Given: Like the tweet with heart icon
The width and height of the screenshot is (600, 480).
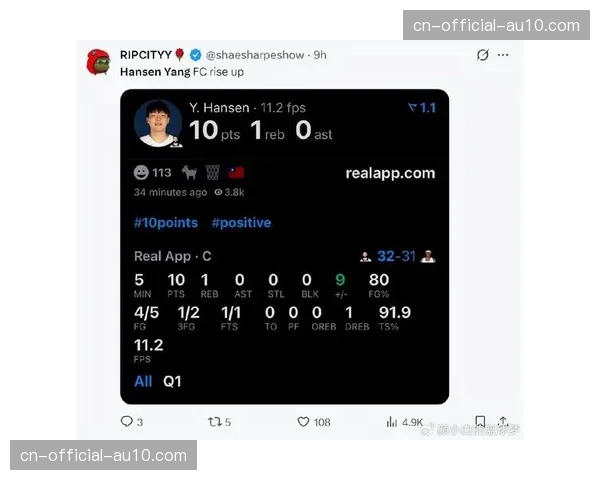Looking at the screenshot, I should (x=303, y=422).
